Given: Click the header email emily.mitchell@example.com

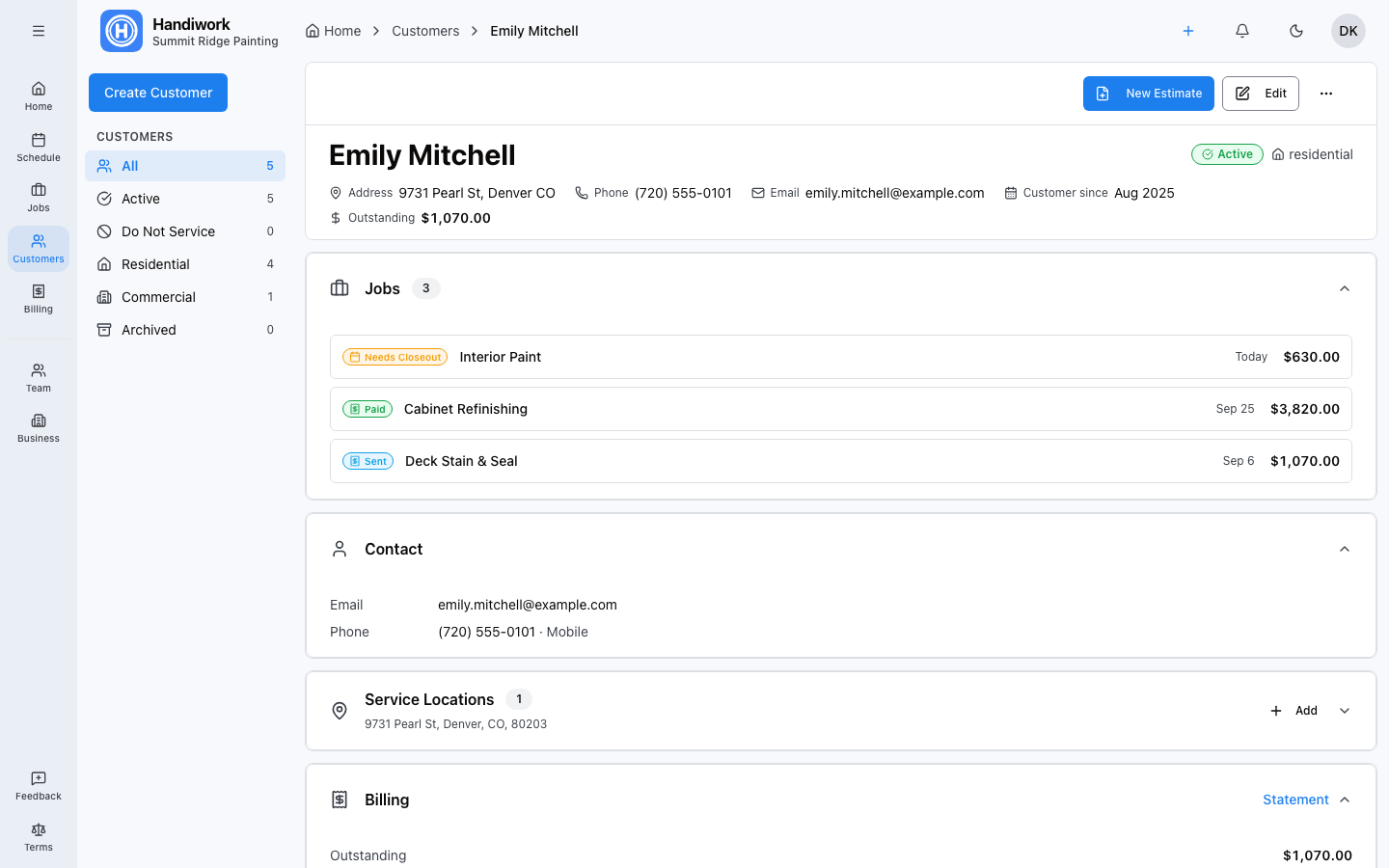Looking at the screenshot, I should click(x=895, y=193).
